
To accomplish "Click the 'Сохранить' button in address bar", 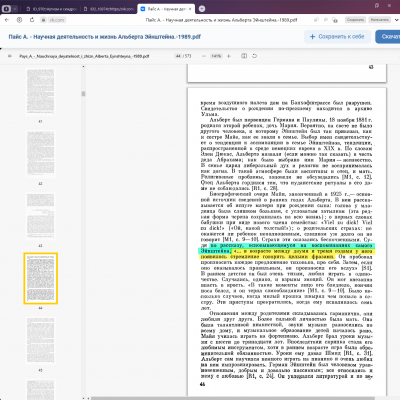I will coord(355,20).
